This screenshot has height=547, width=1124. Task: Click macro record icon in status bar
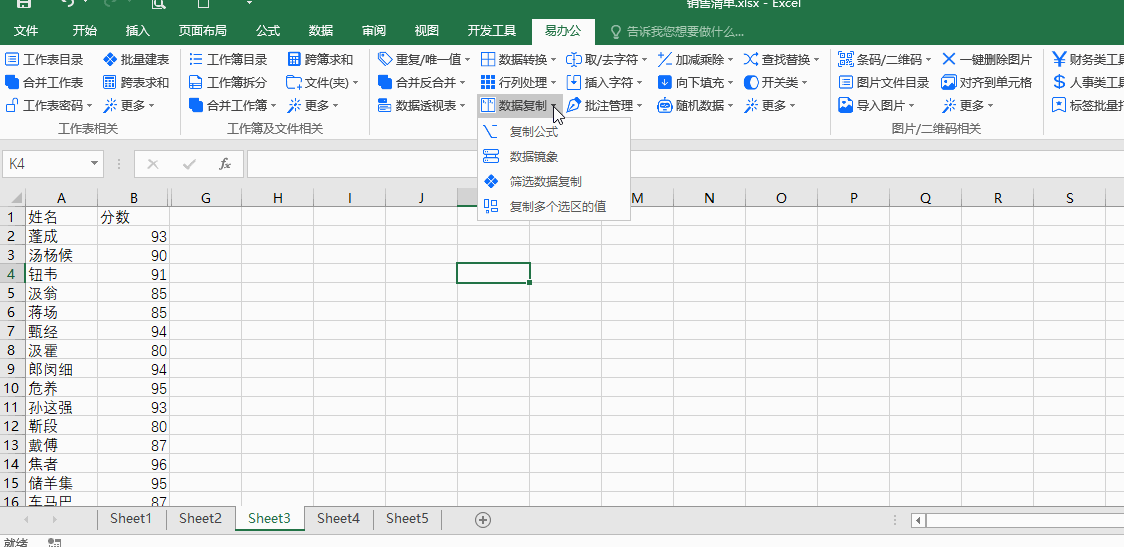(x=54, y=543)
